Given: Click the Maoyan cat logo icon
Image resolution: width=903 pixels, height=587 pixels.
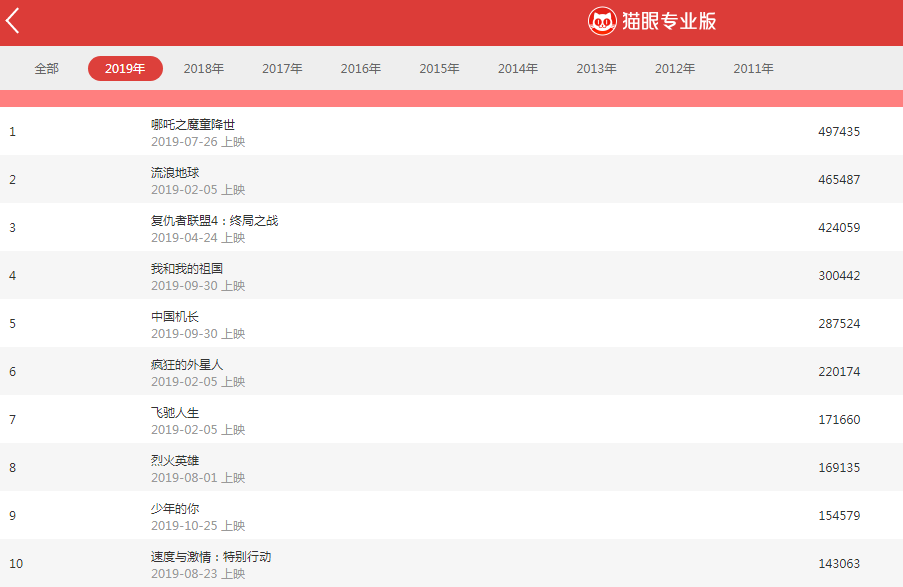Looking at the screenshot, I should (x=602, y=21).
